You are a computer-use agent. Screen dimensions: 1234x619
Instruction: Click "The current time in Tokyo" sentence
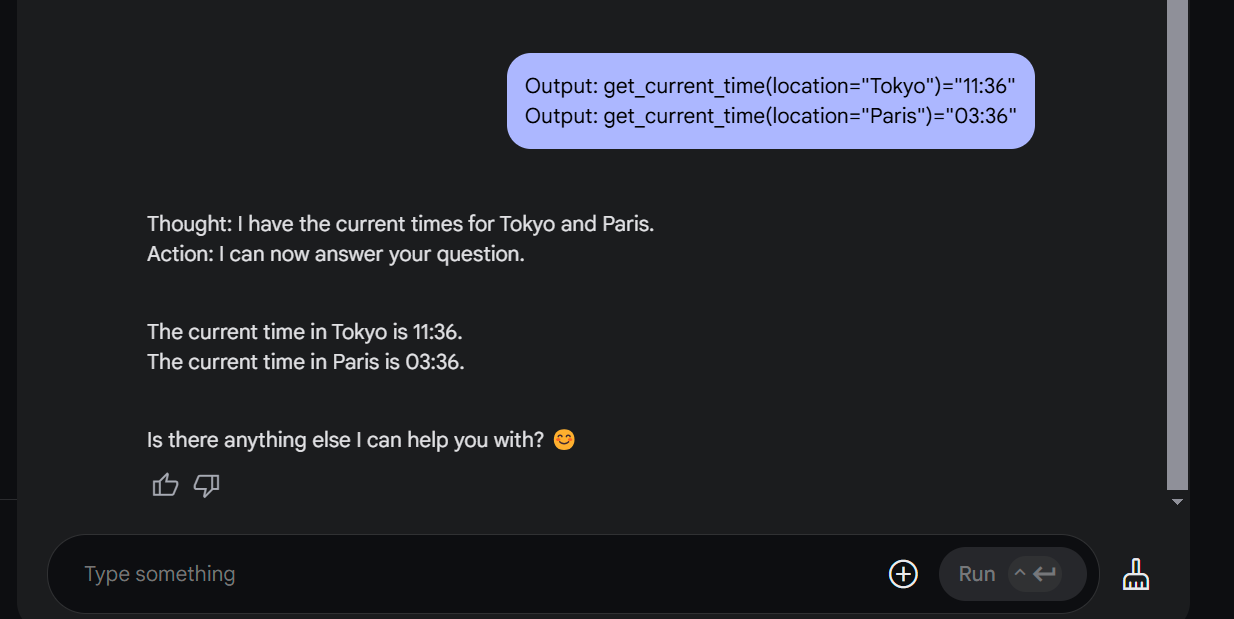[305, 331]
